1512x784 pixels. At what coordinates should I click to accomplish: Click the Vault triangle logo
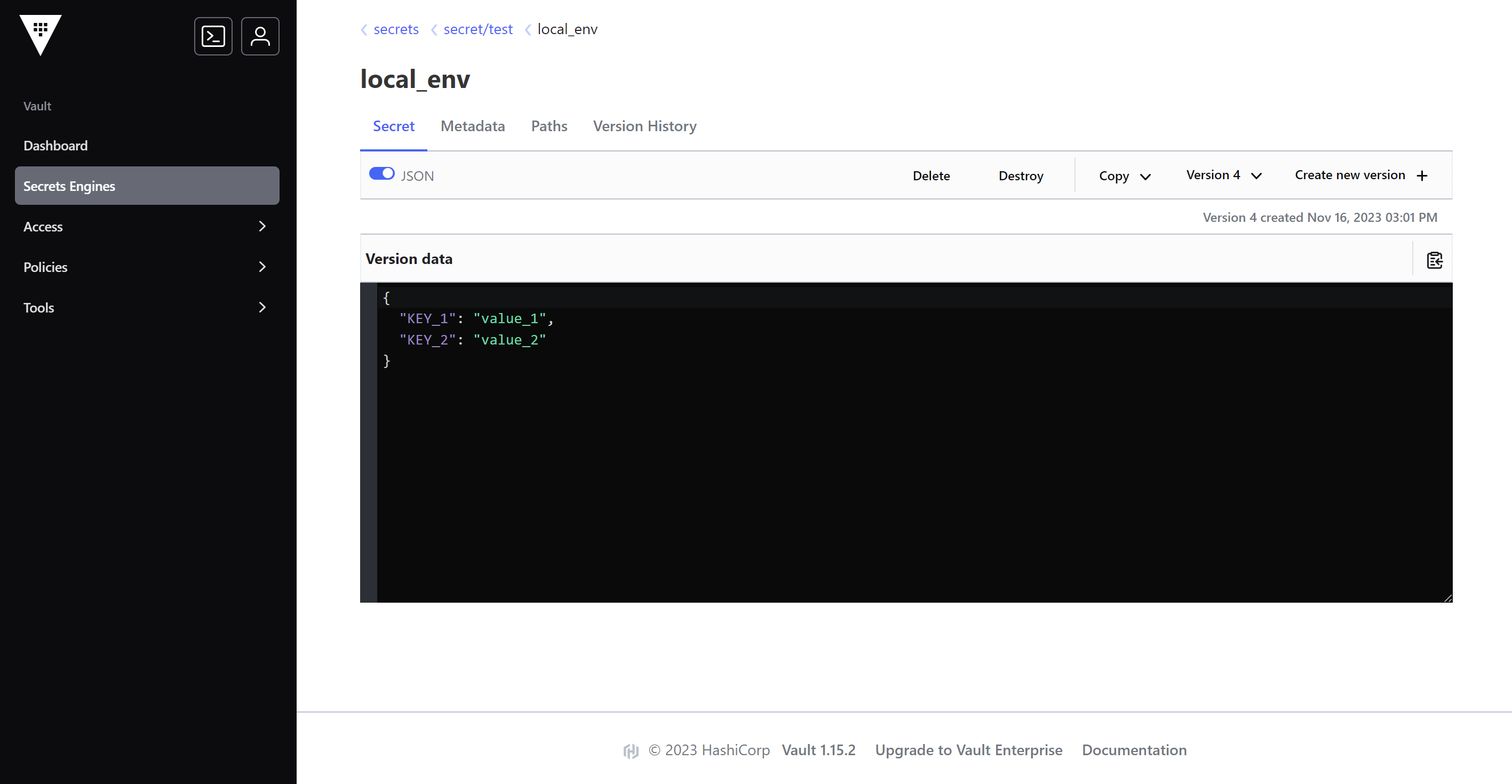click(40, 34)
